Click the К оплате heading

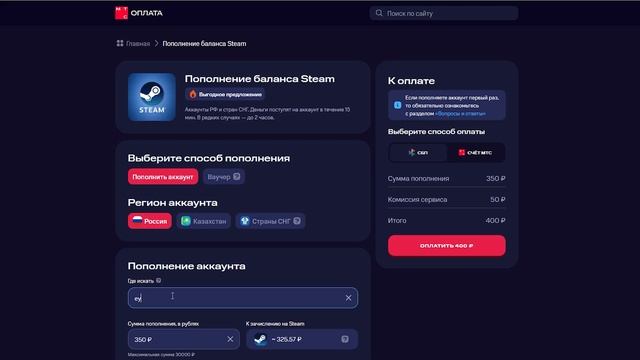point(411,81)
